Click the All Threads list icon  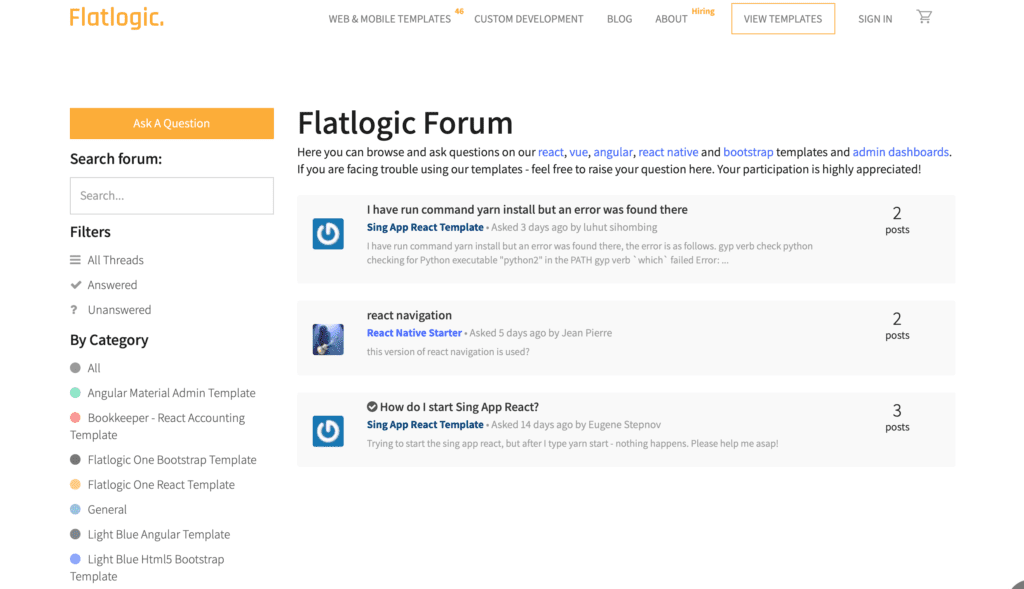click(x=75, y=260)
